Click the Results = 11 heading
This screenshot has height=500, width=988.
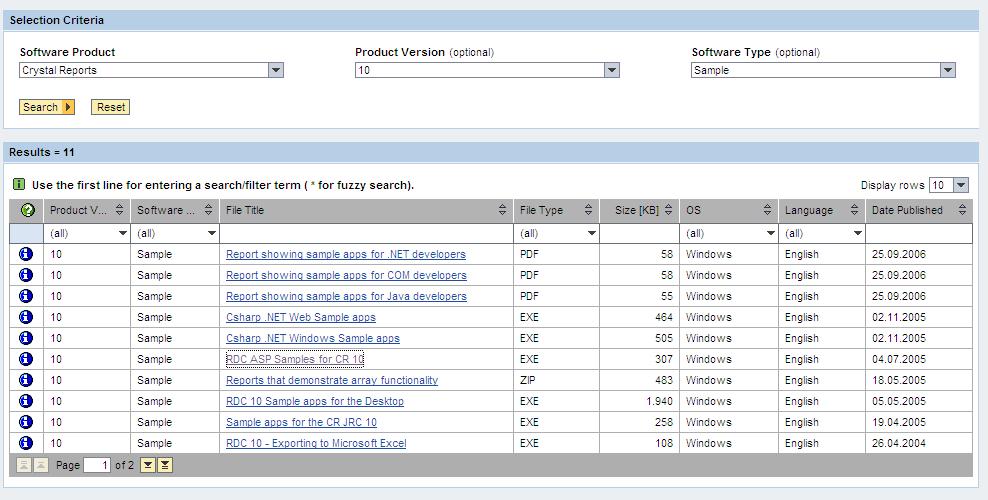click(x=42, y=152)
